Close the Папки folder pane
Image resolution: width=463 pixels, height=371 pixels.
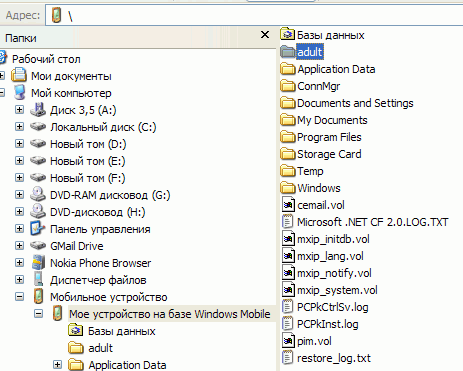point(265,34)
